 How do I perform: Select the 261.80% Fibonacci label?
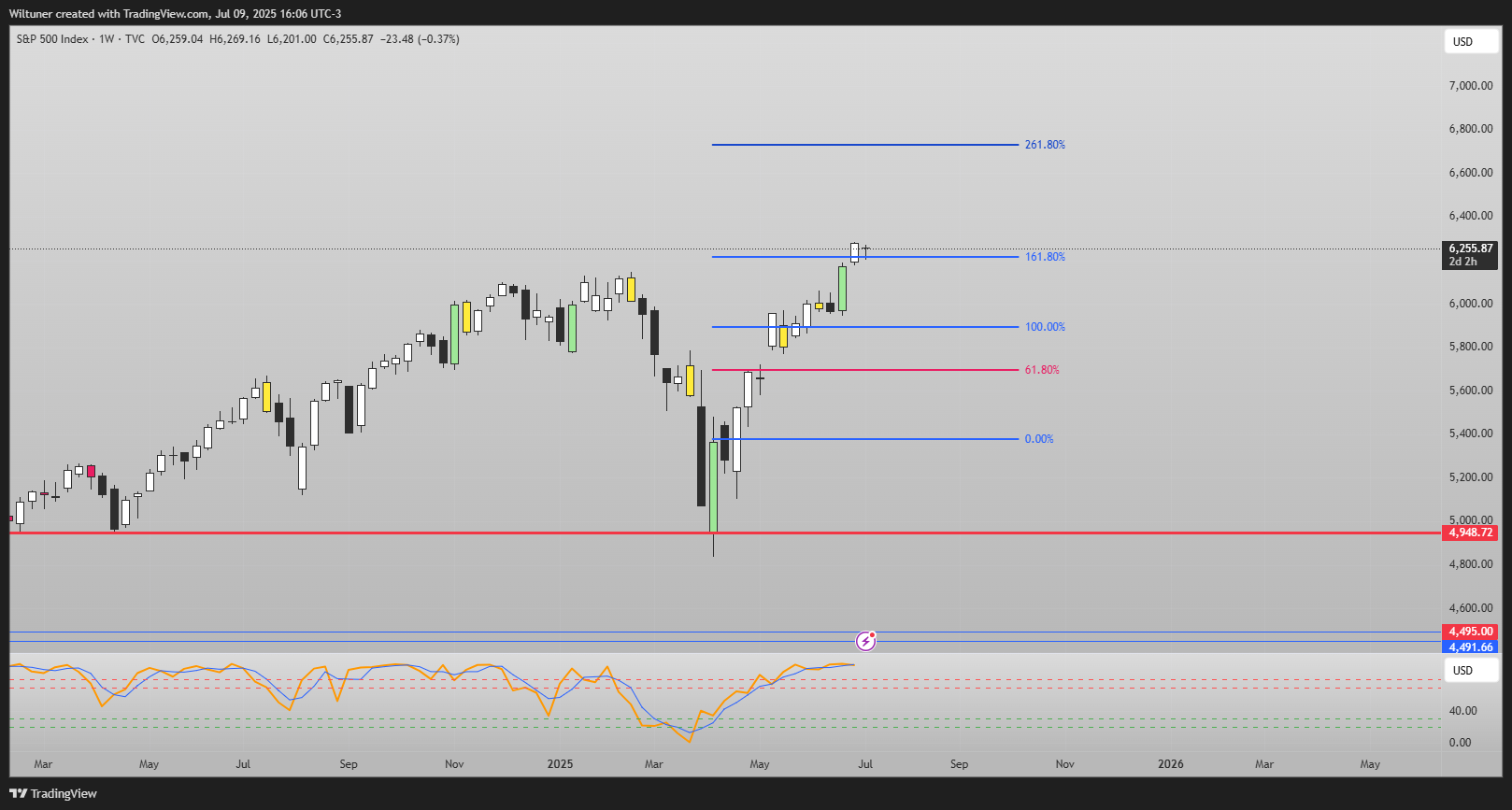(1045, 145)
